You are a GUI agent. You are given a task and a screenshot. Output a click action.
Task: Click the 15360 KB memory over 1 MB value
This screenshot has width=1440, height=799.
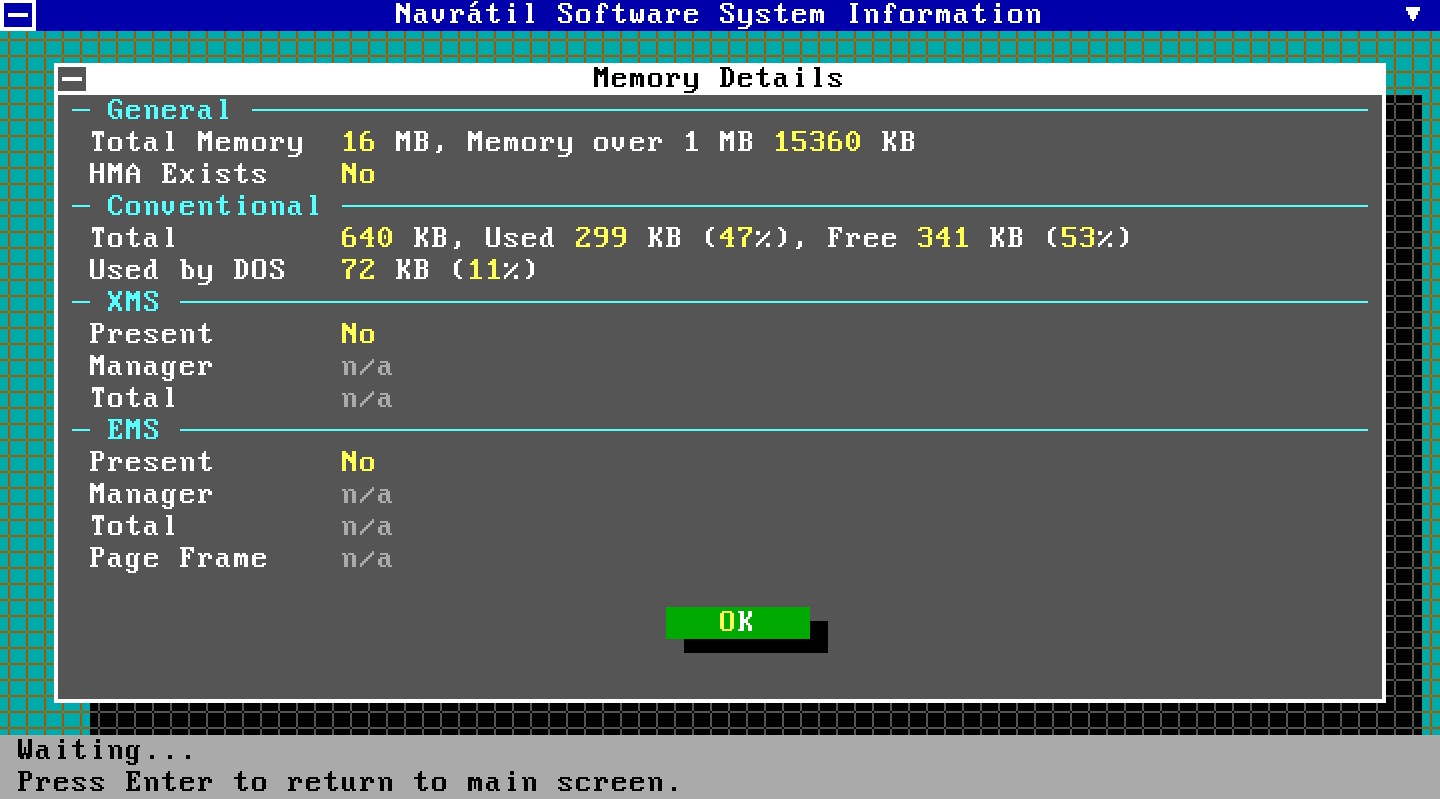[844, 142]
